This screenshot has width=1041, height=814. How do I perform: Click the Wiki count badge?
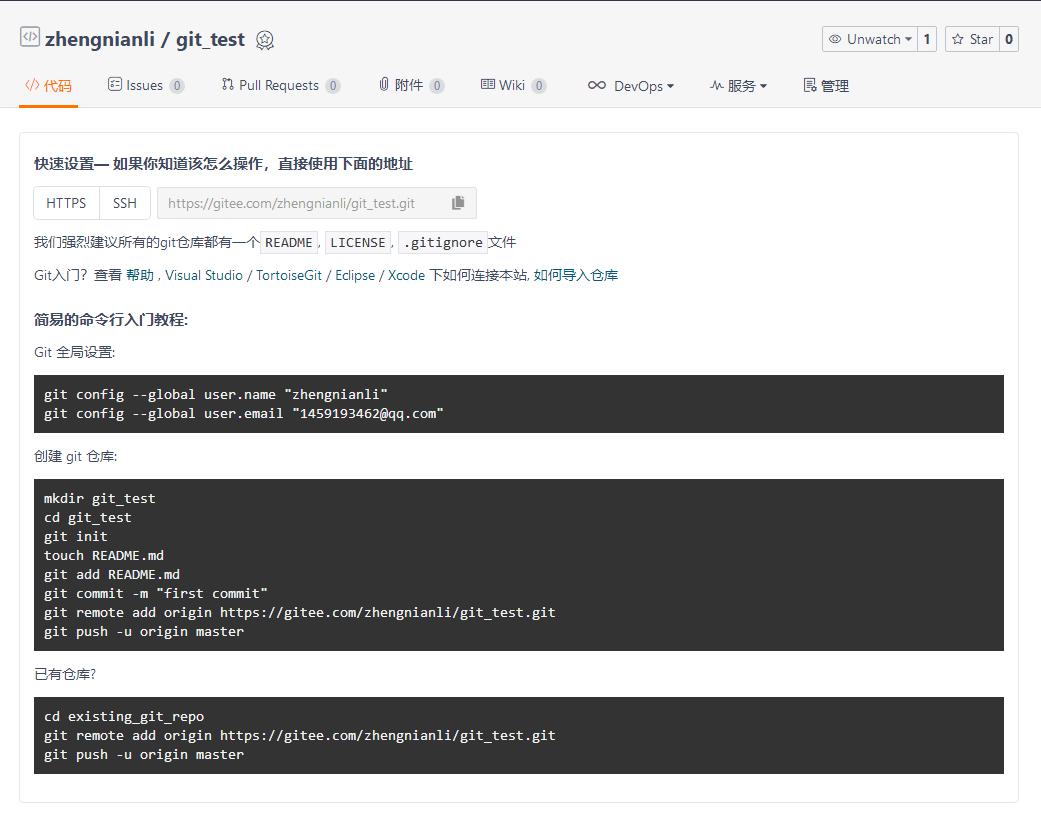(x=539, y=86)
